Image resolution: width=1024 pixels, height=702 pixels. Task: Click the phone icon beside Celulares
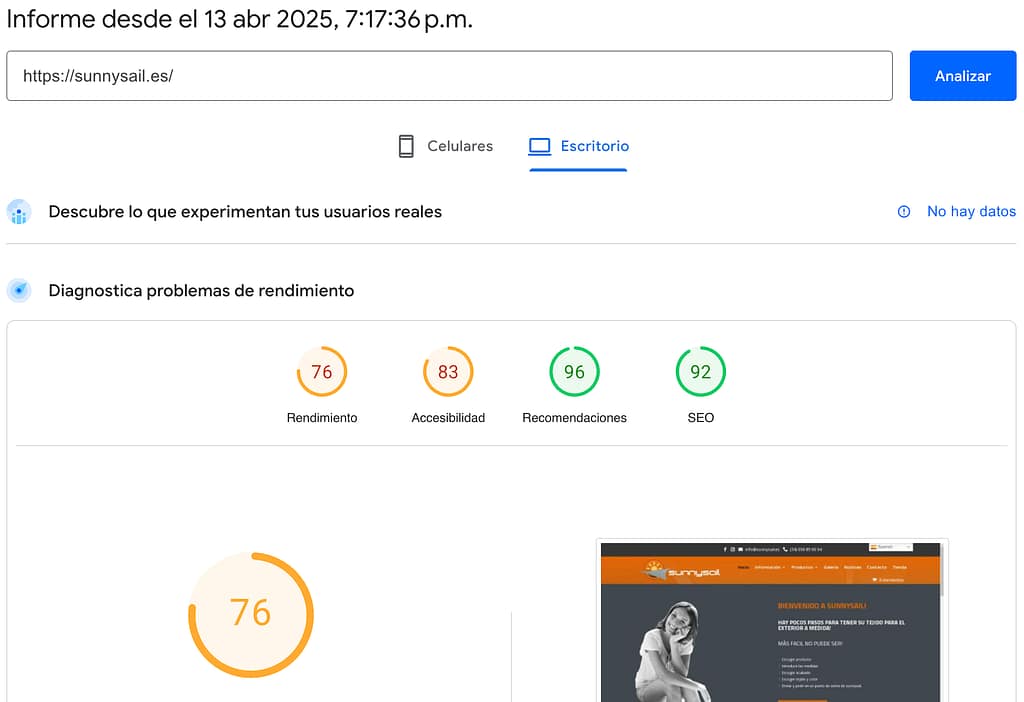click(x=406, y=146)
